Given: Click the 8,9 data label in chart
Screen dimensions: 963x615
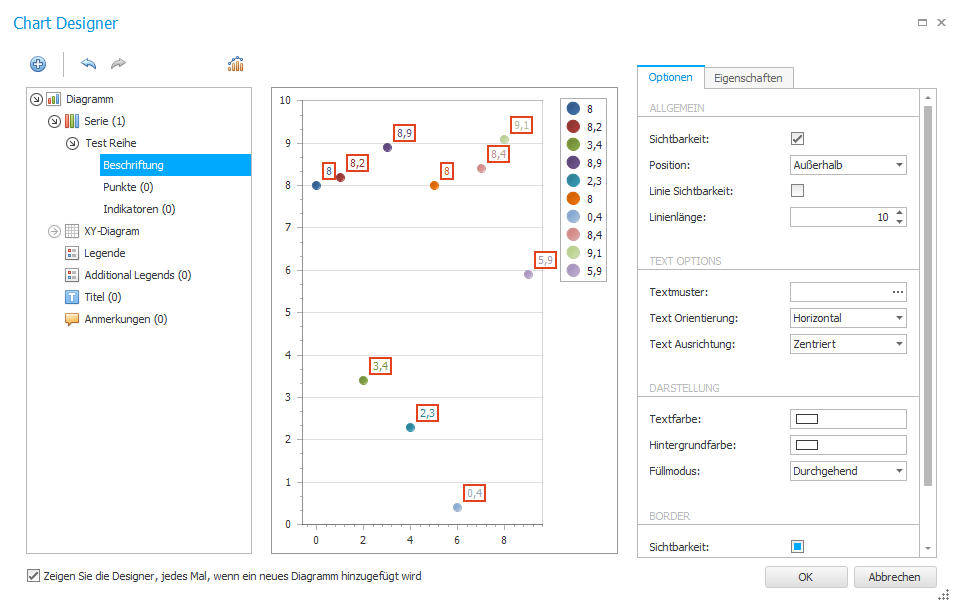Looking at the screenshot, I should click(405, 133).
